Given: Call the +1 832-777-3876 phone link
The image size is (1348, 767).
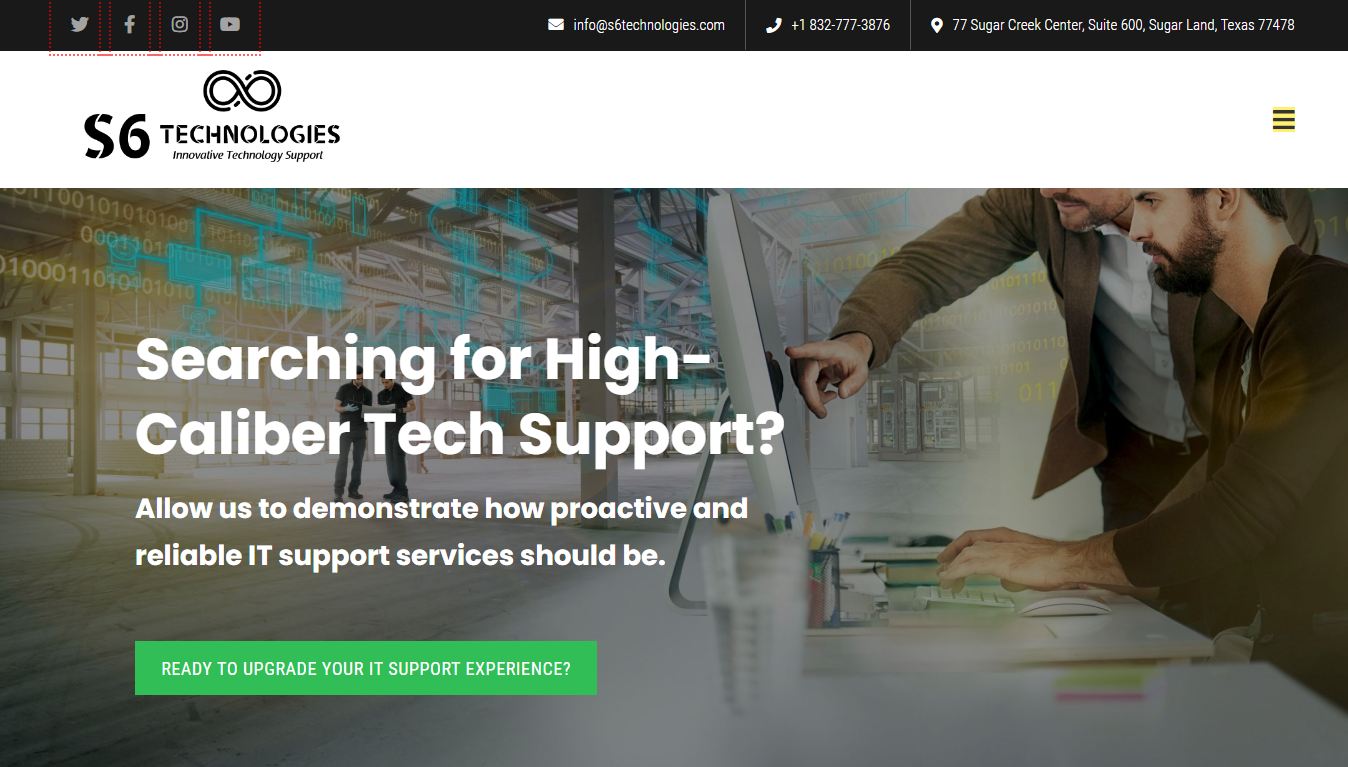Looking at the screenshot, I should point(840,25).
